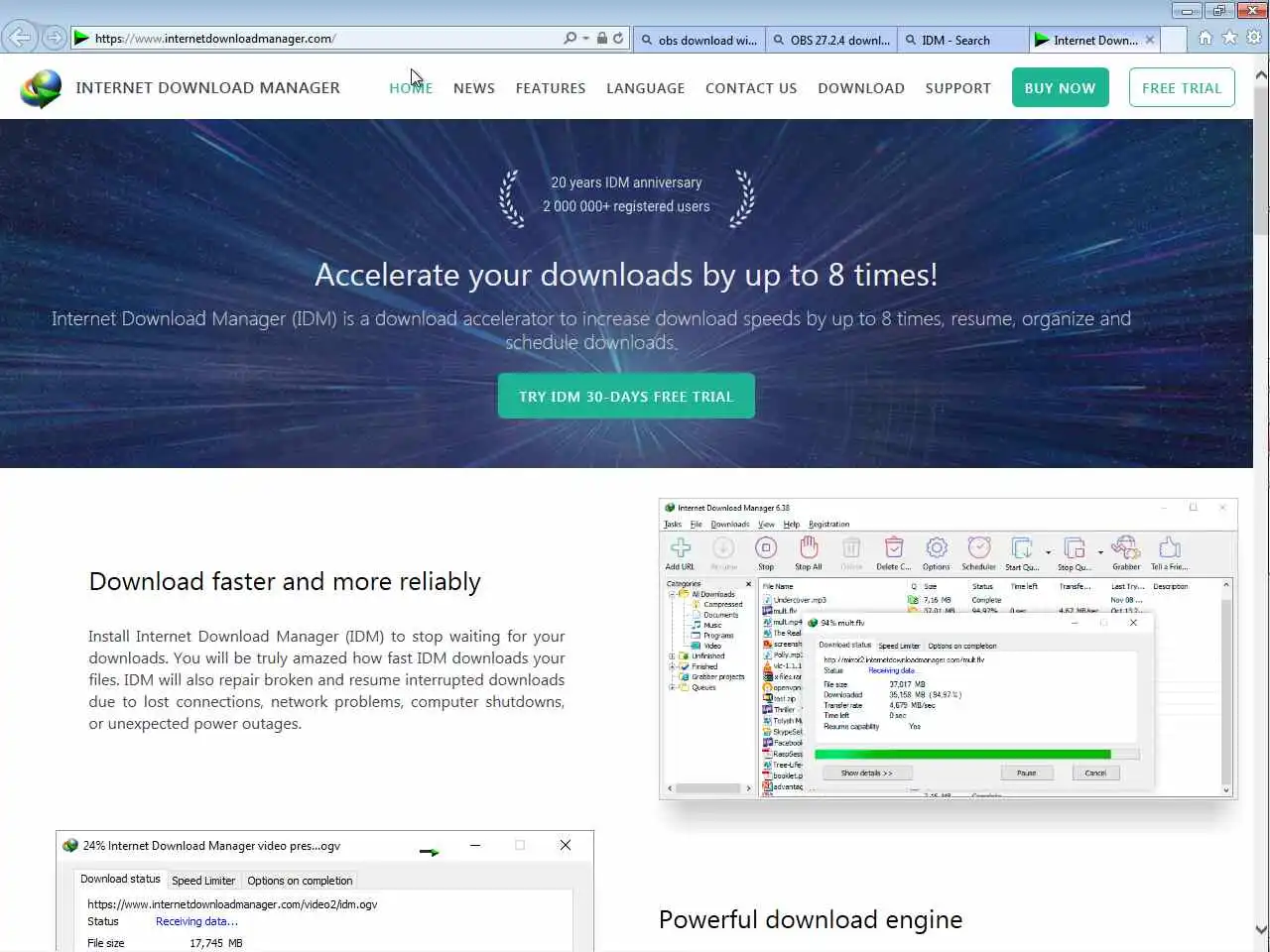The image size is (1270, 952).
Task: Click 'Delete C...' icon in IDM screenshot
Action: 894,547
